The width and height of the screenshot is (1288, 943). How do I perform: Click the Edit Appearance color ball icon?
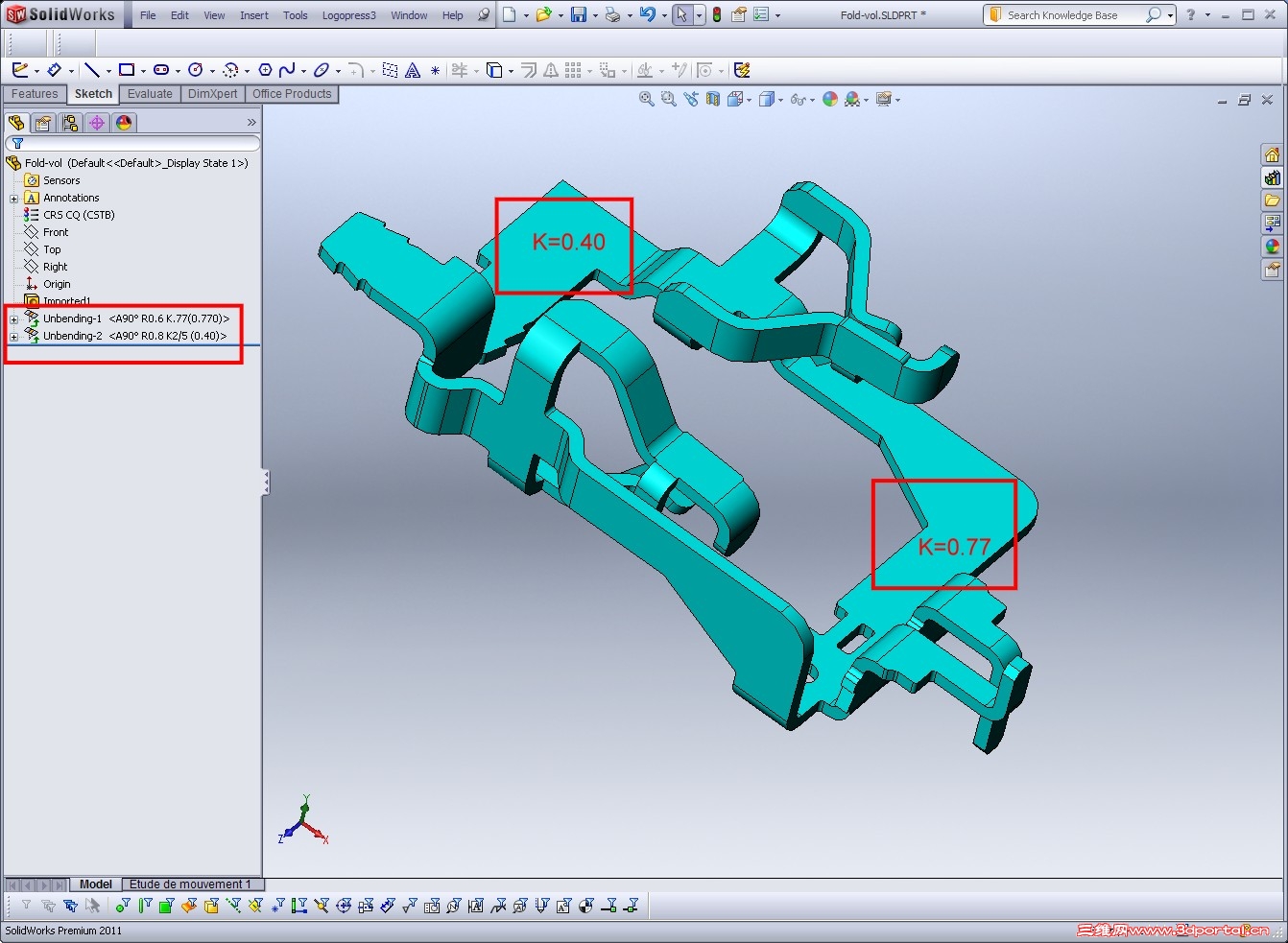(x=830, y=99)
